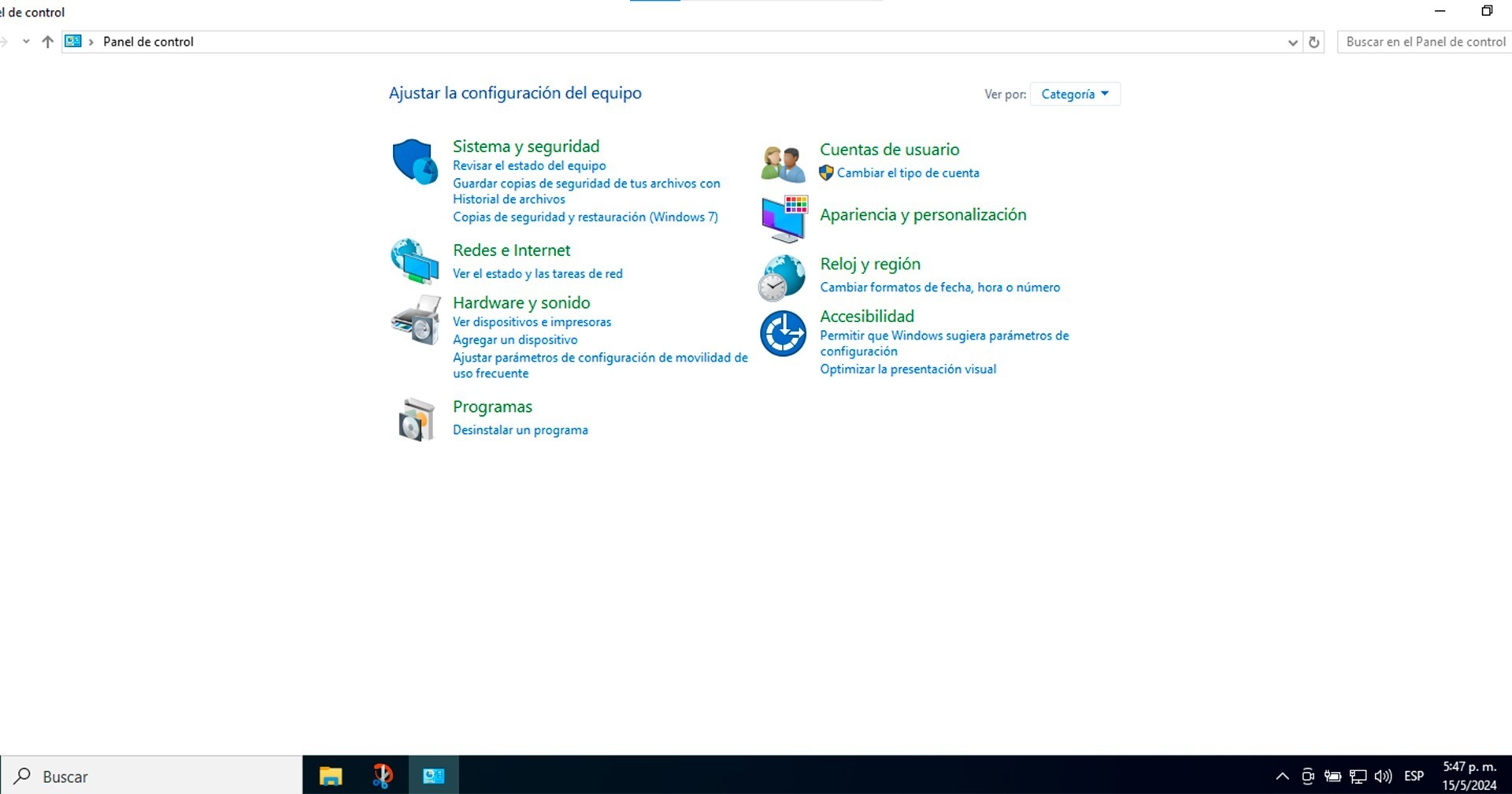Open Cambiar el tipo de cuenta

point(907,173)
